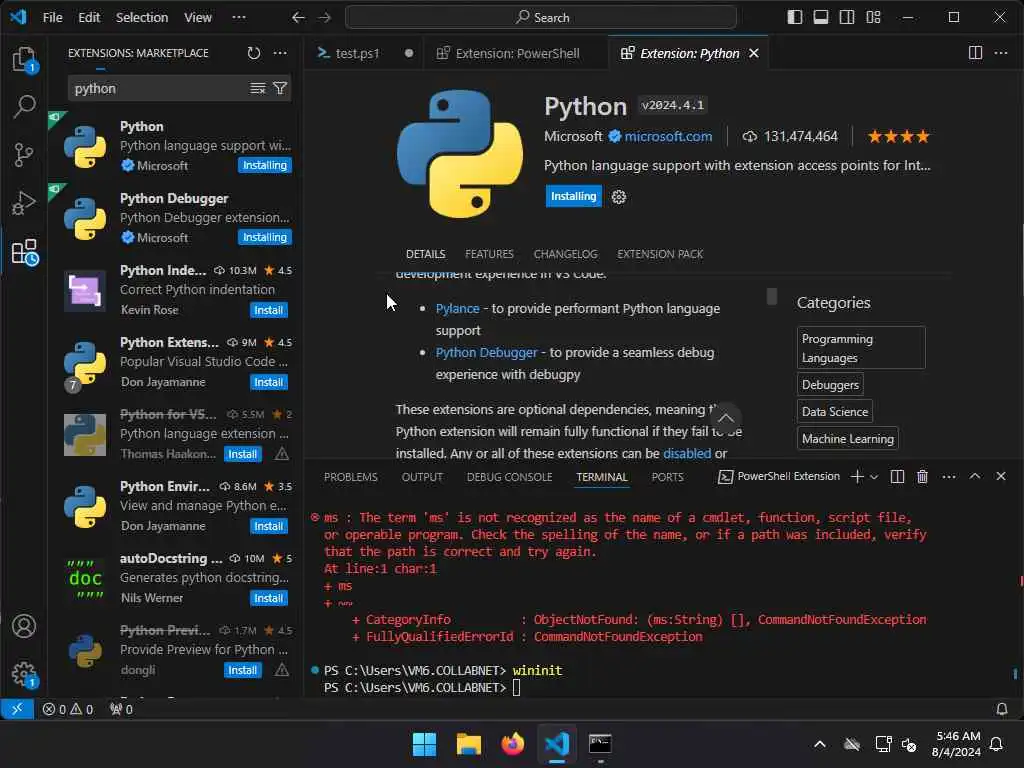Viewport: 1024px width, 768px height.
Task: Open the microsoft.com publisher link
Action: [x=667, y=136]
